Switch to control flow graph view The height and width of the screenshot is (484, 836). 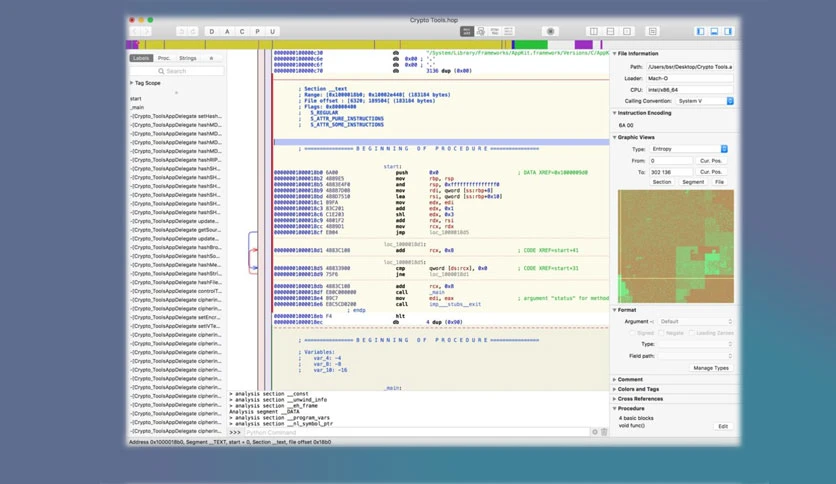click(x=480, y=31)
